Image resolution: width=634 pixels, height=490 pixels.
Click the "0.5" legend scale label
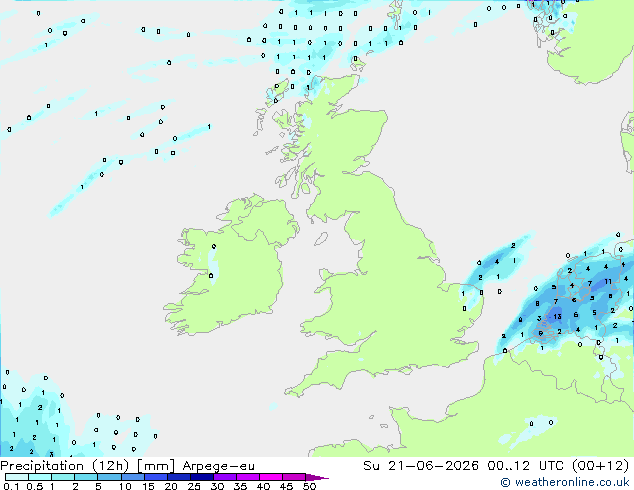pos(34,486)
